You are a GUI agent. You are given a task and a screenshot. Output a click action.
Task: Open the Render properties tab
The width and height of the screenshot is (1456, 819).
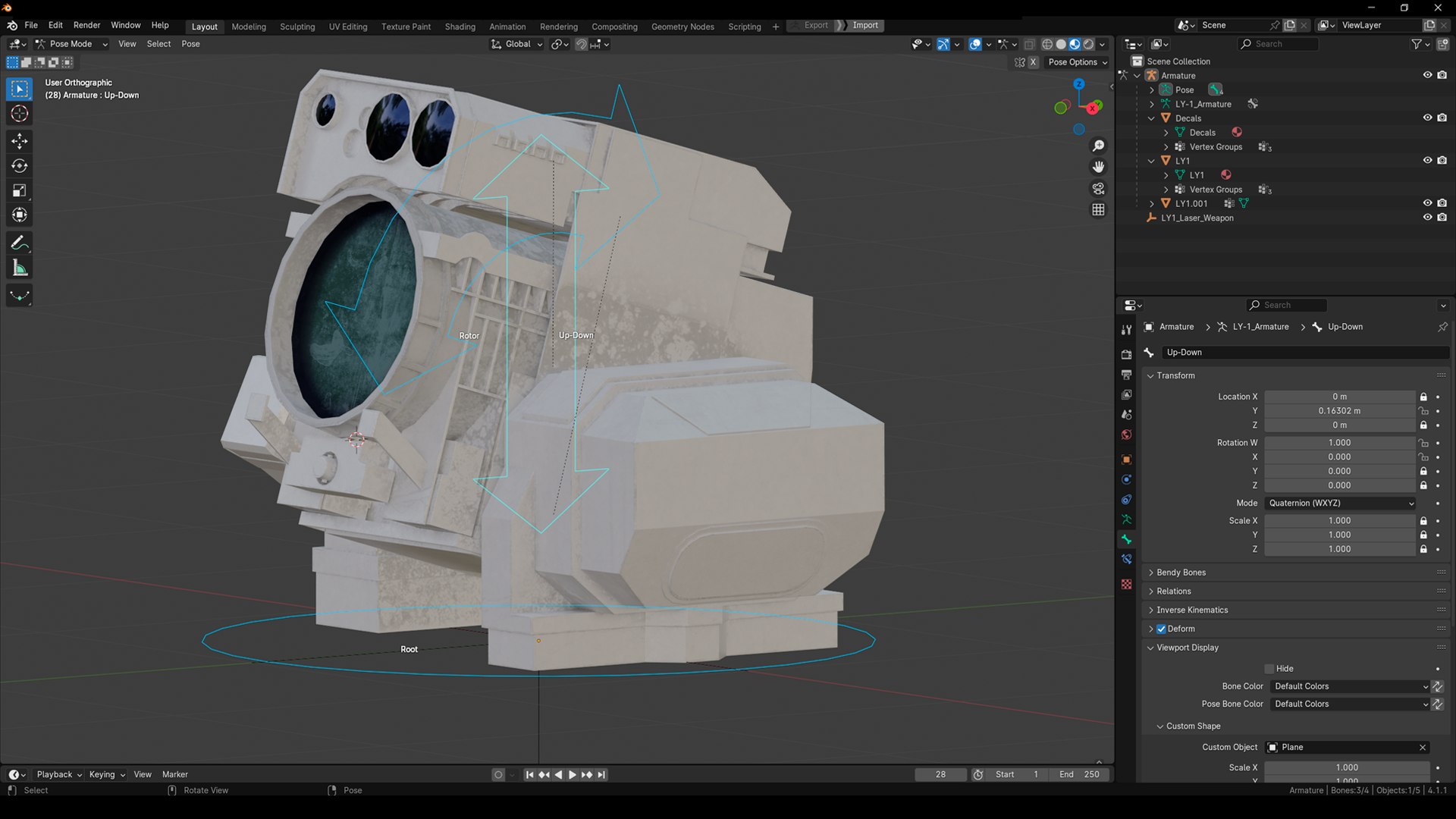tap(1127, 354)
